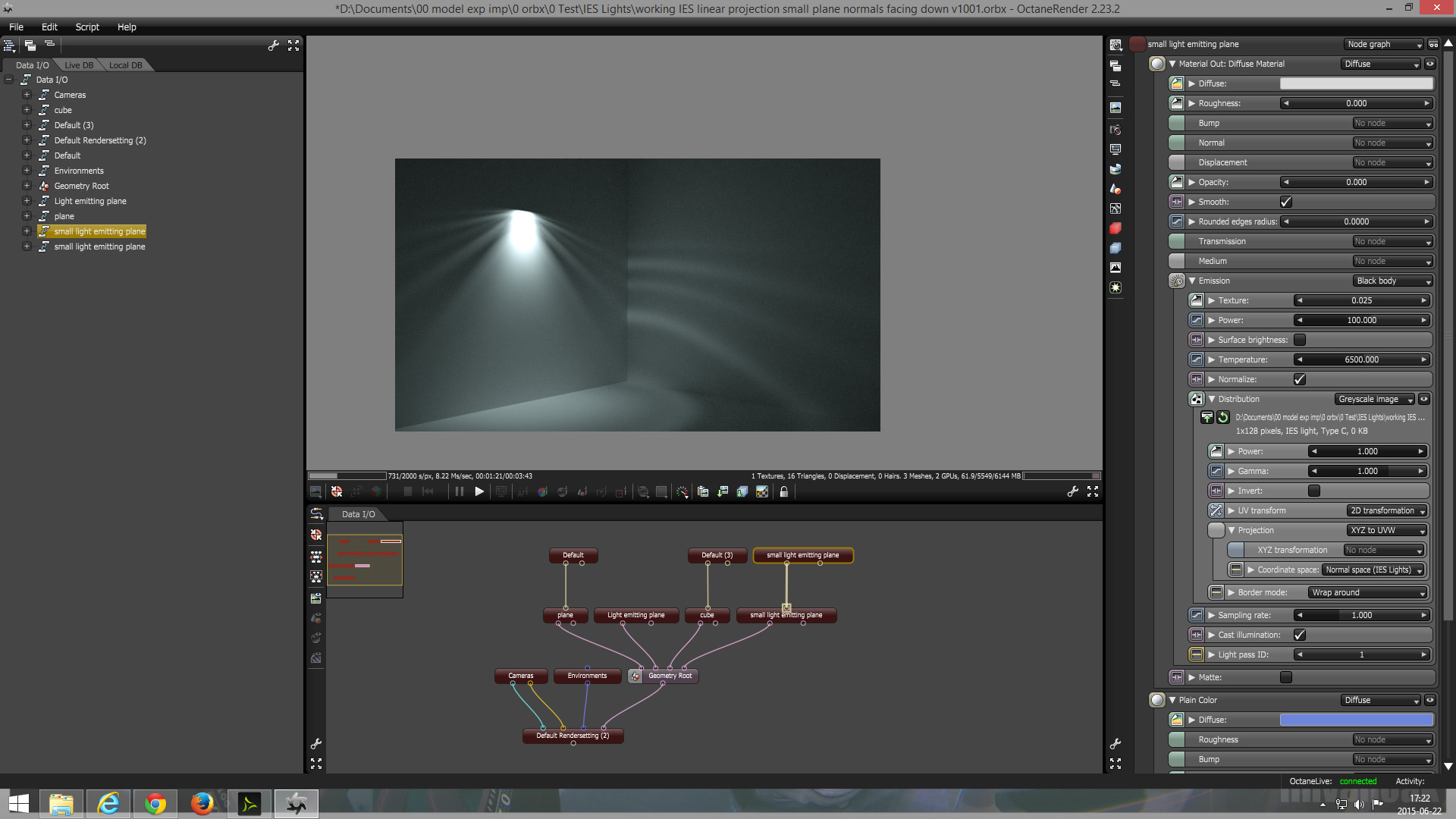
Task: Click the blue Plain Color diffuse swatch
Action: point(1356,720)
